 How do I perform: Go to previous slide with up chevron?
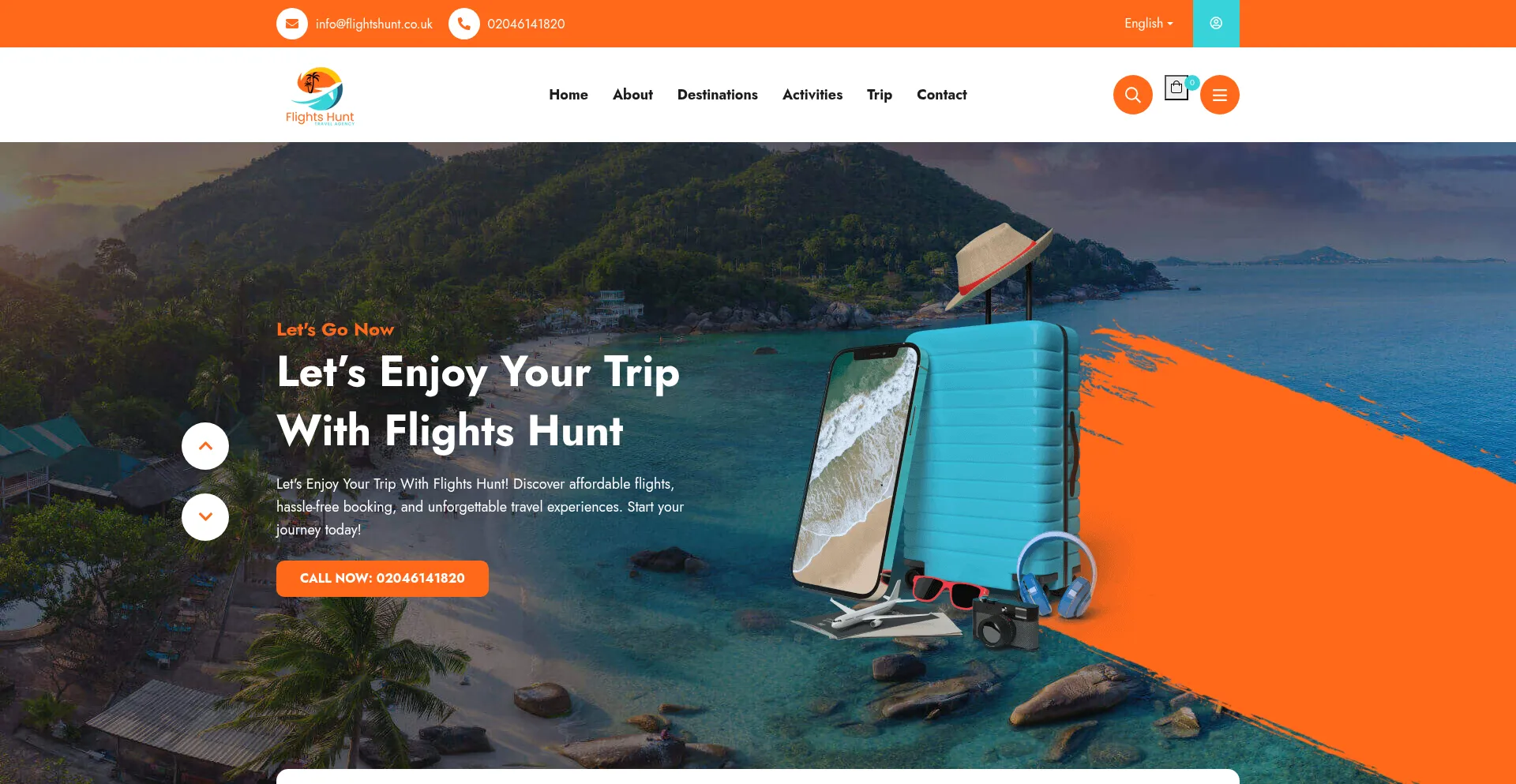pyautogui.click(x=205, y=446)
